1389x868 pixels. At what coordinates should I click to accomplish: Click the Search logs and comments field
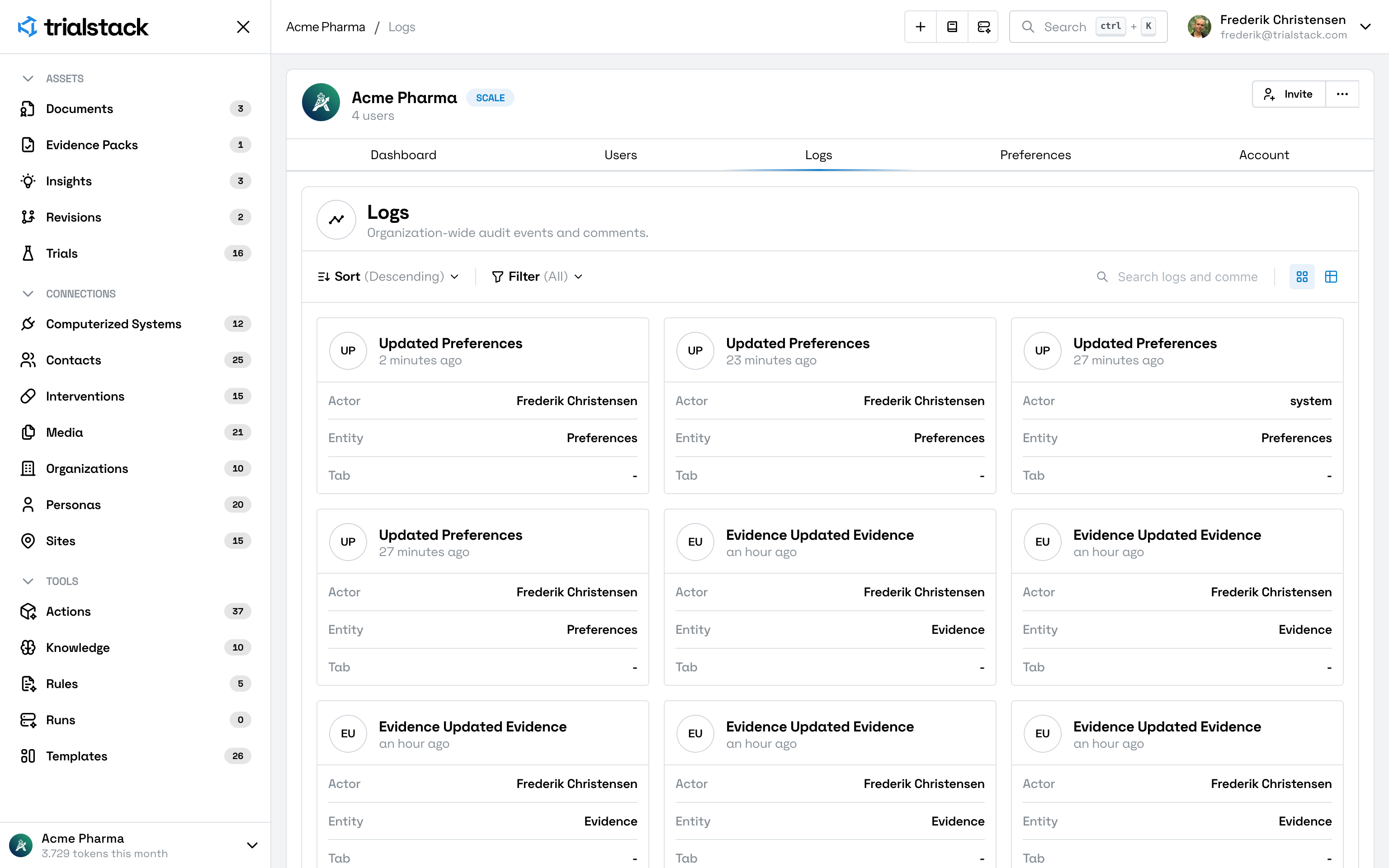tap(1177, 277)
